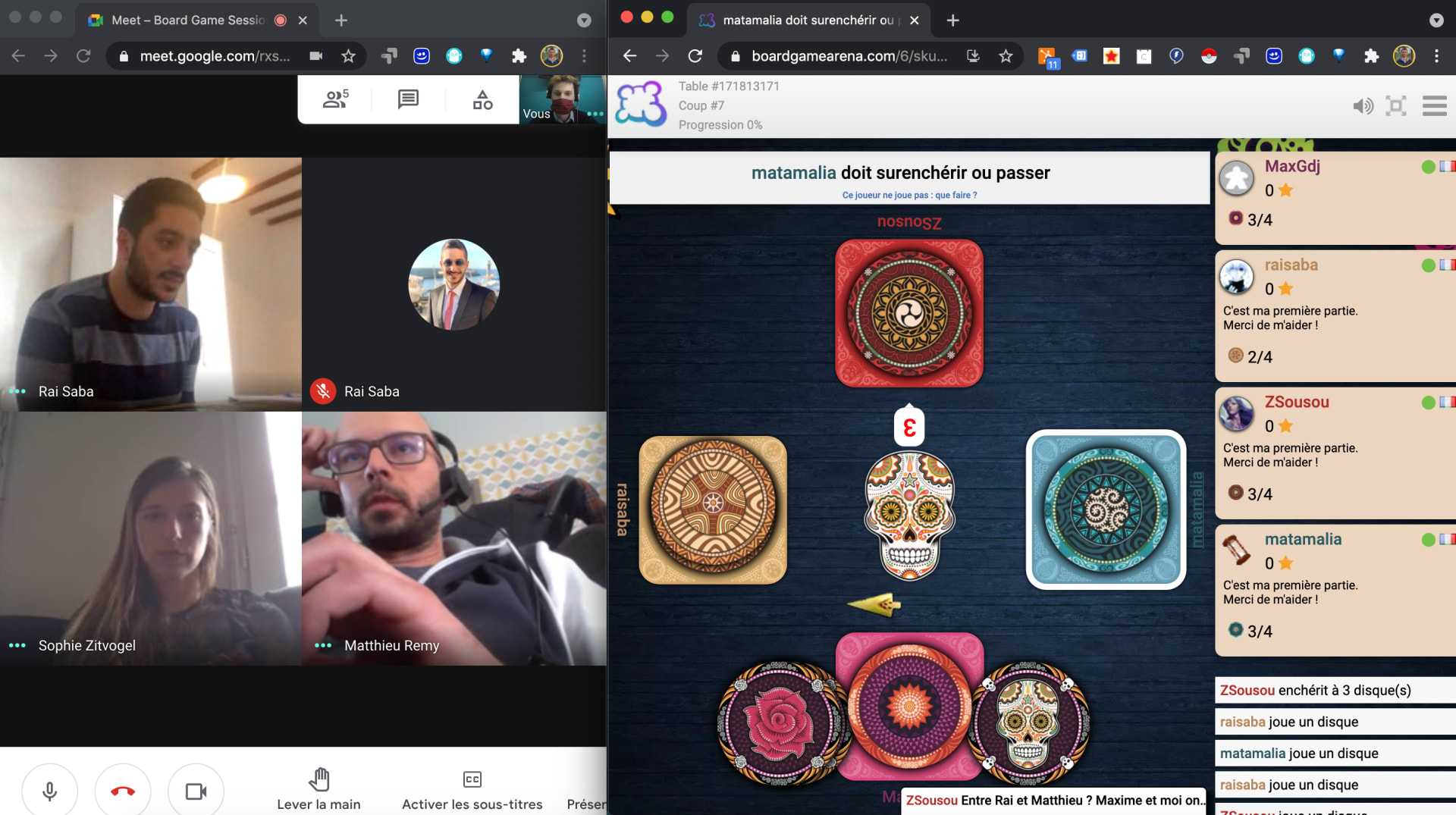The height and width of the screenshot is (815, 1456).
Task: Click ZSousou chat message bubble
Action: click(x=1054, y=801)
